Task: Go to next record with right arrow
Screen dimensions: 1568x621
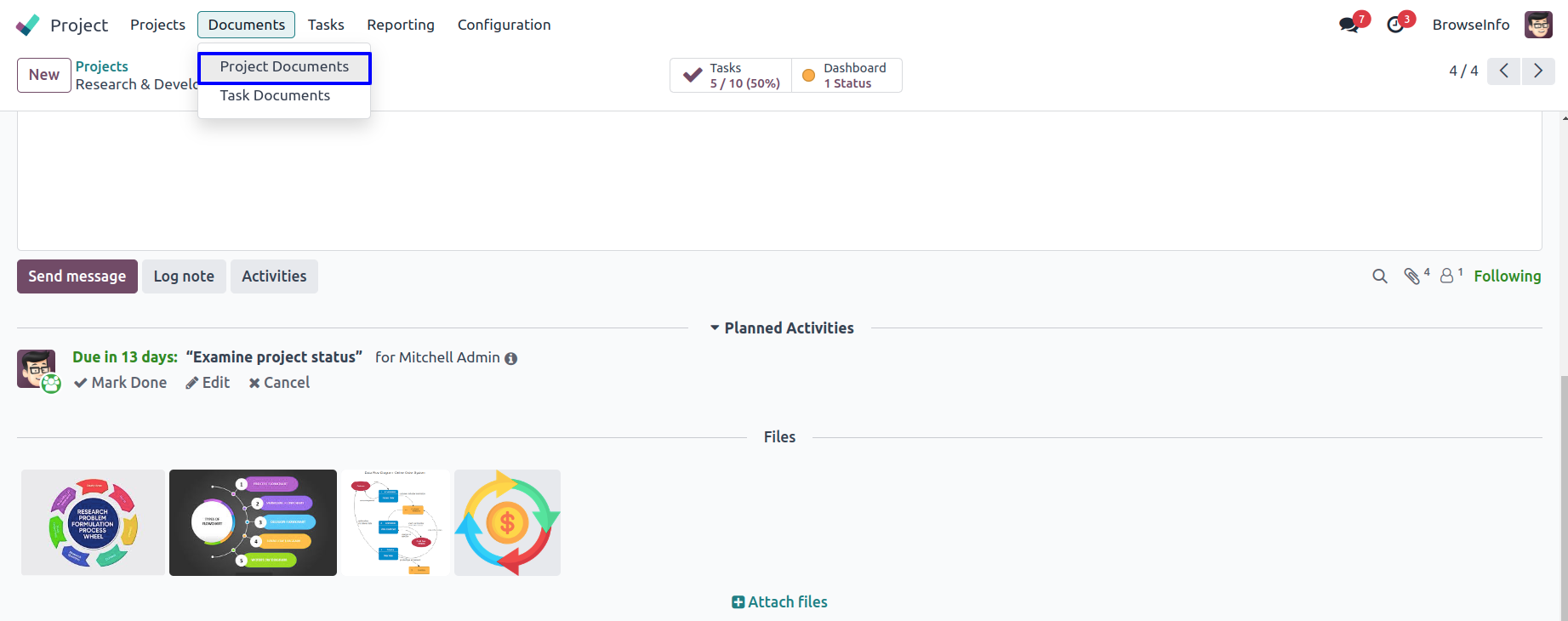Action: tap(1538, 71)
